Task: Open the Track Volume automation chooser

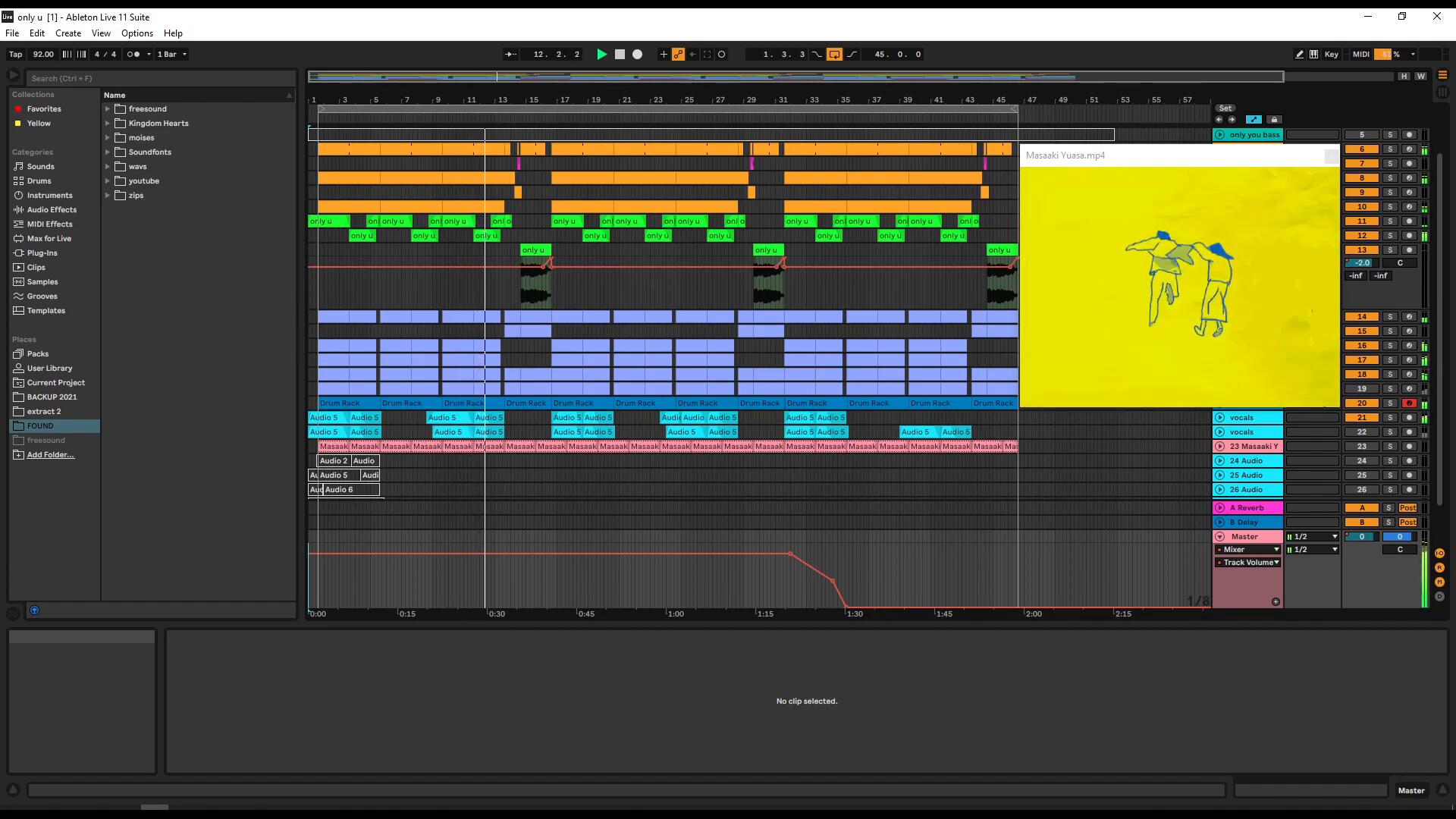Action: (x=1248, y=563)
